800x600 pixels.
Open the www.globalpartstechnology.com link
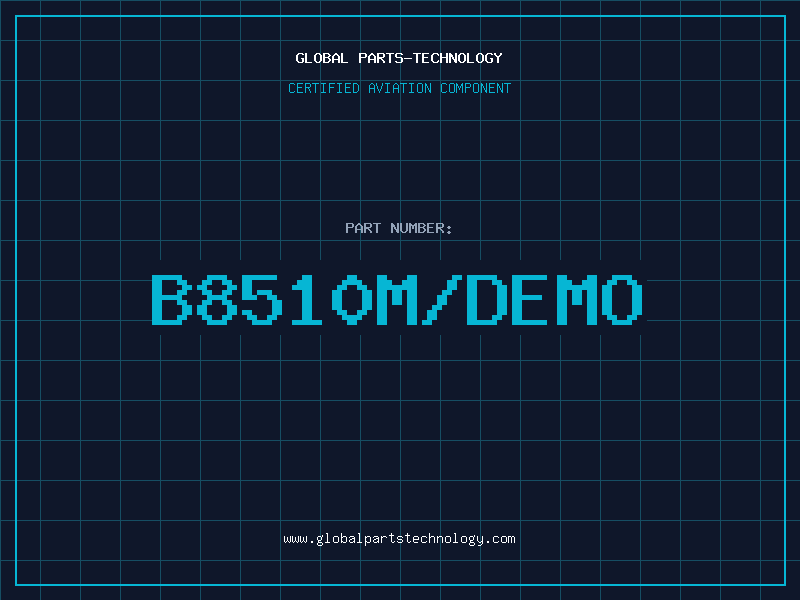tap(399, 539)
